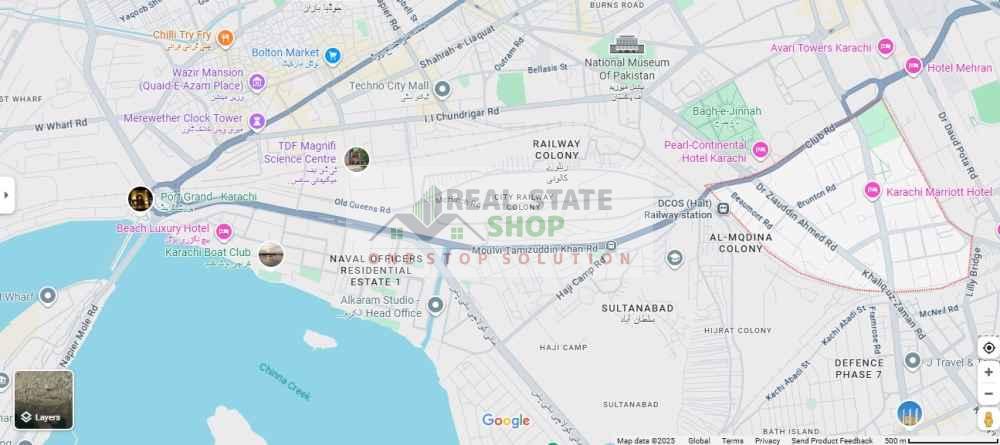The image size is (1000, 445).
Task: Click the Hotel Mehran pin icon
Action: click(913, 66)
